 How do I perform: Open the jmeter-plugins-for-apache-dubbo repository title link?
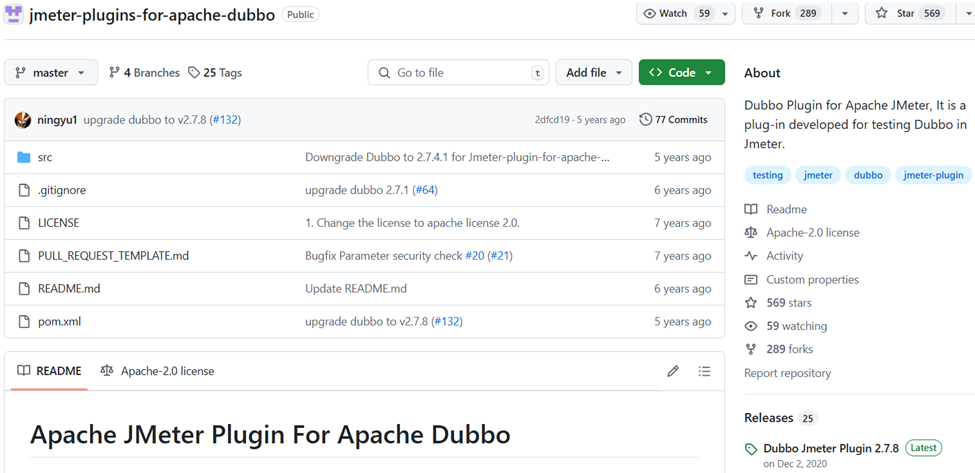pos(152,15)
